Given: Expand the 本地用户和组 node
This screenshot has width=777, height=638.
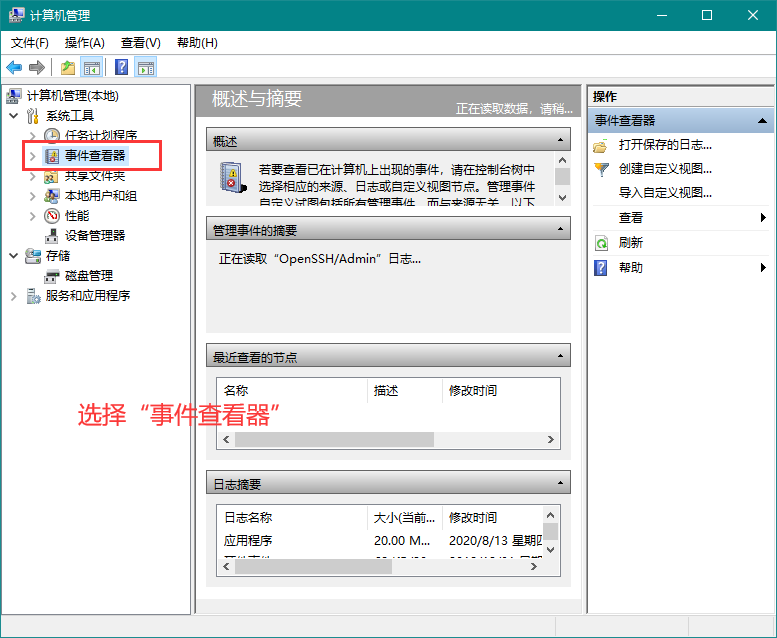Looking at the screenshot, I should [x=33, y=196].
